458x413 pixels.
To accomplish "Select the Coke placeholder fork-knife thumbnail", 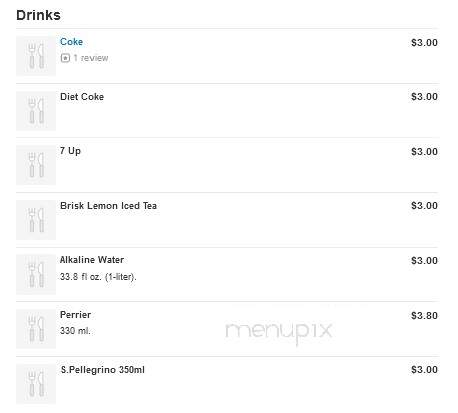I will point(36,56).
